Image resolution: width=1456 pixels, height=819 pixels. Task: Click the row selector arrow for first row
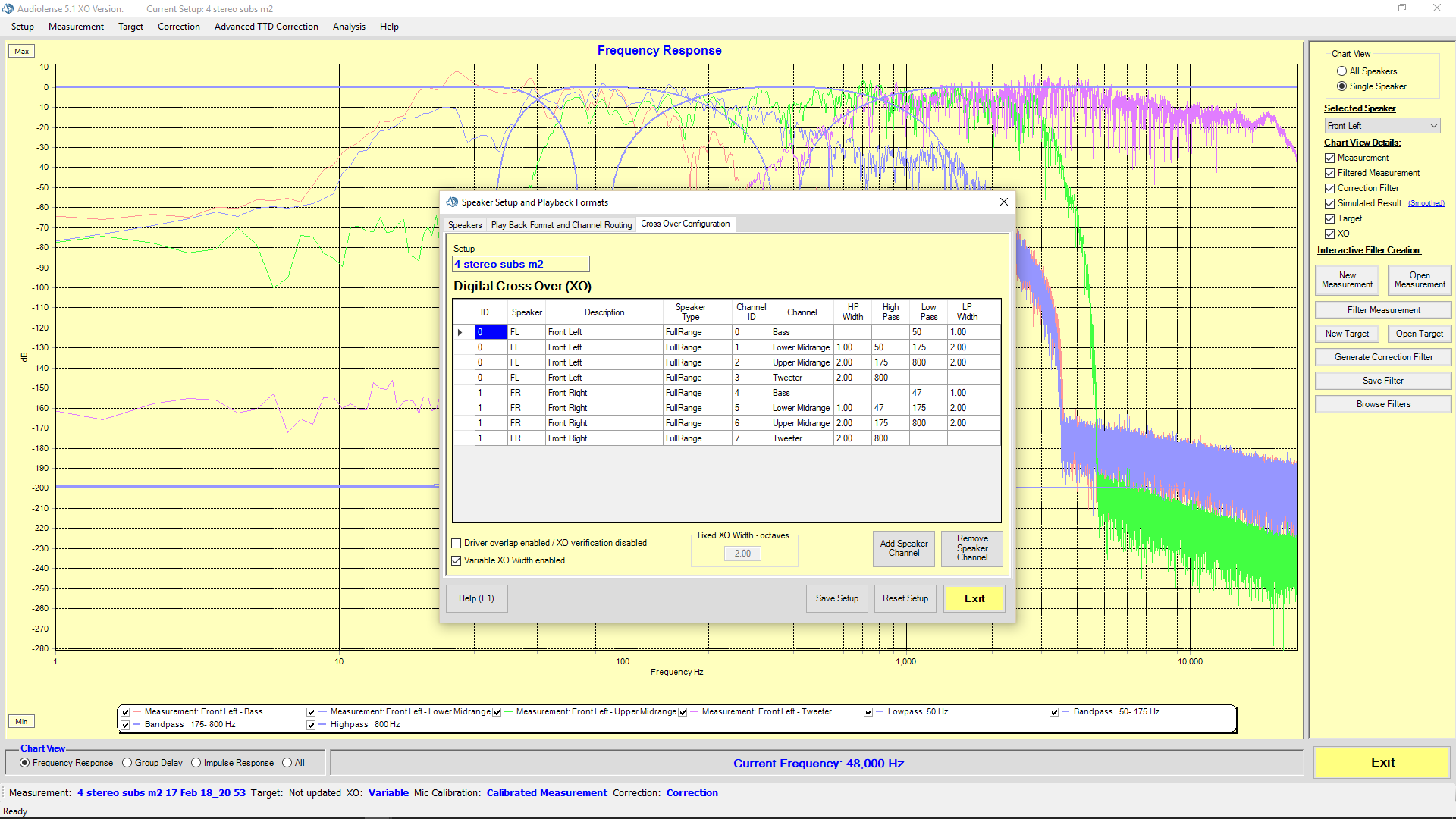460,332
